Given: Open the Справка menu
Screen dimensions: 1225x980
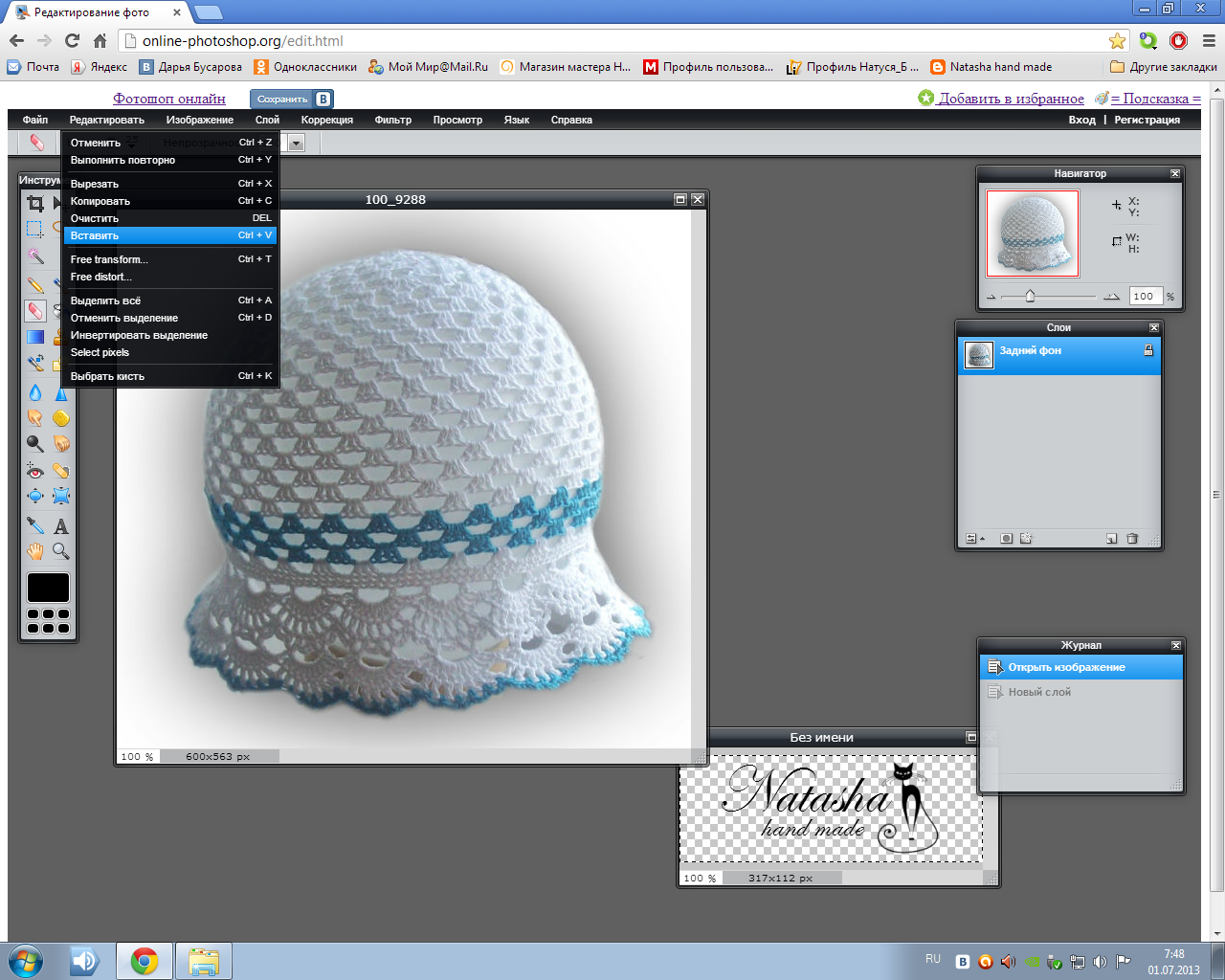Looking at the screenshot, I should coord(571,120).
